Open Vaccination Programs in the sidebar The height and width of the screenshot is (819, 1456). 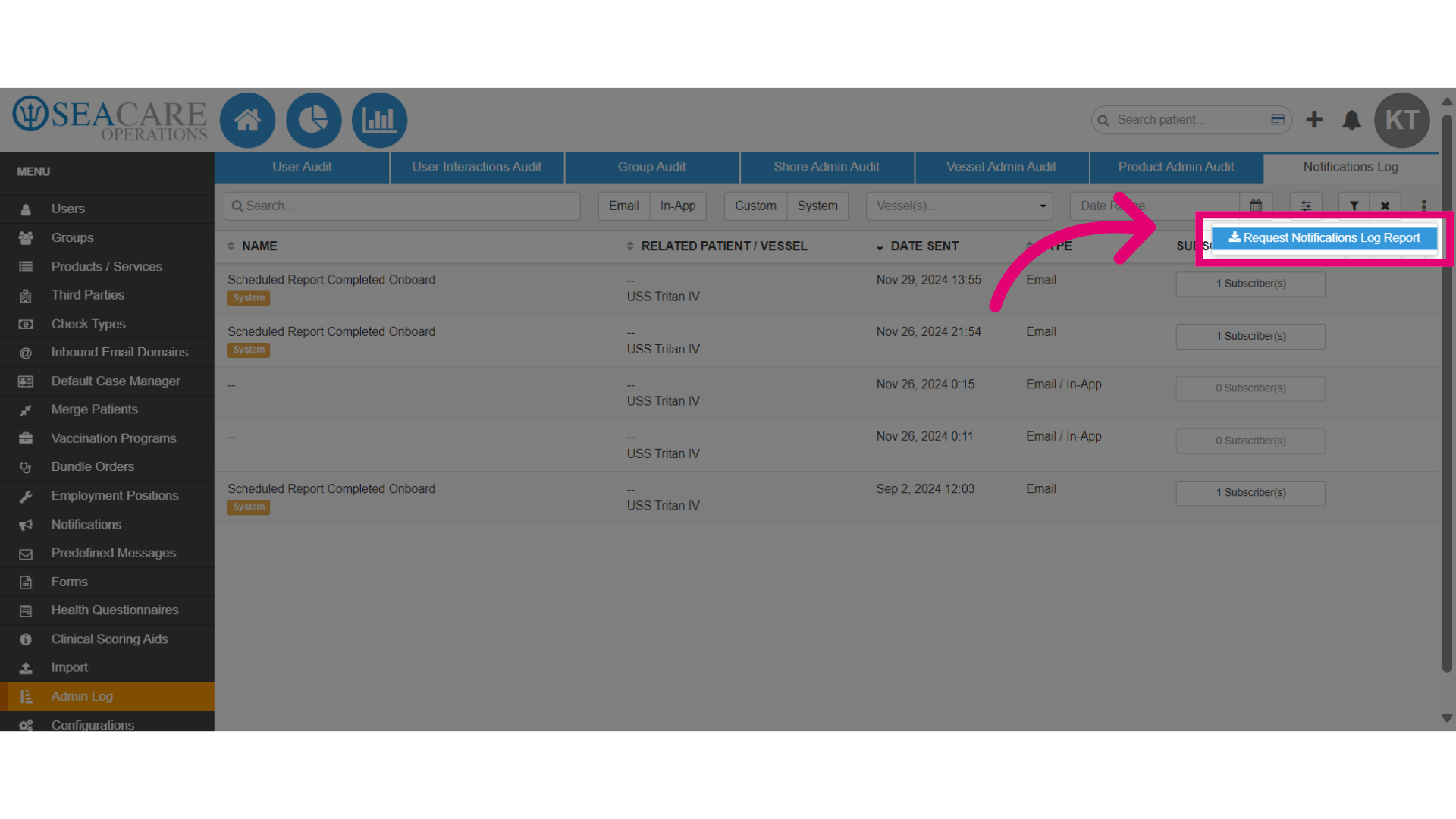coord(107,438)
